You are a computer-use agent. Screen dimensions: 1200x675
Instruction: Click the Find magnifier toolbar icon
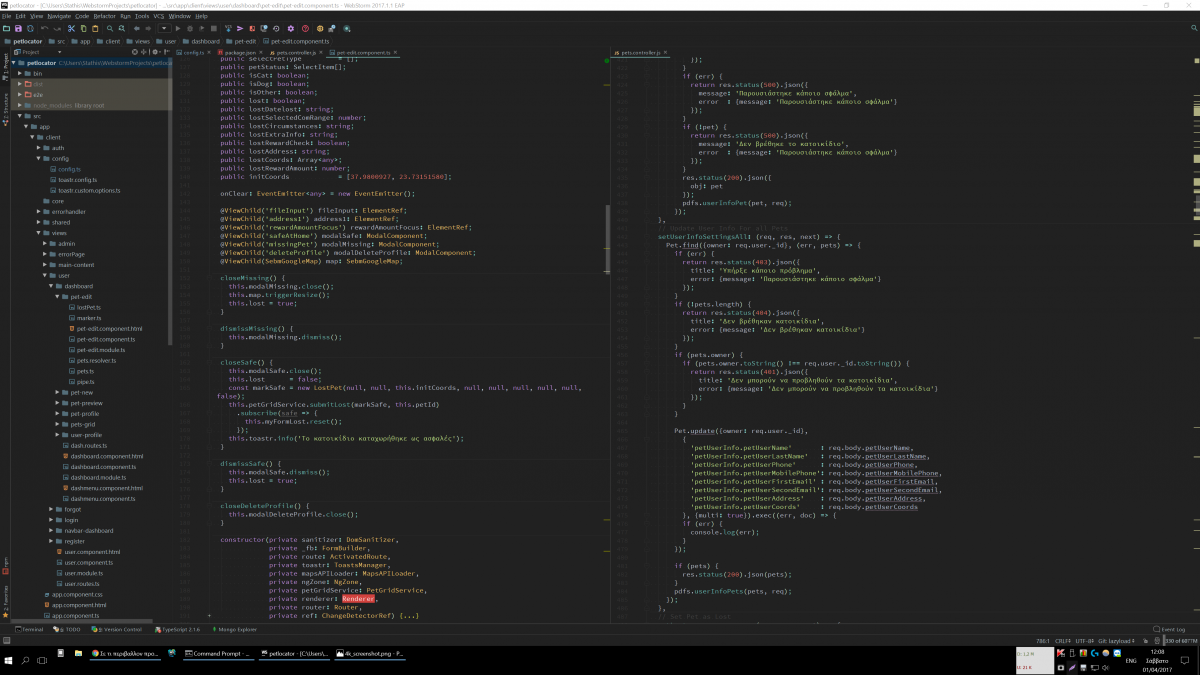(111, 28)
